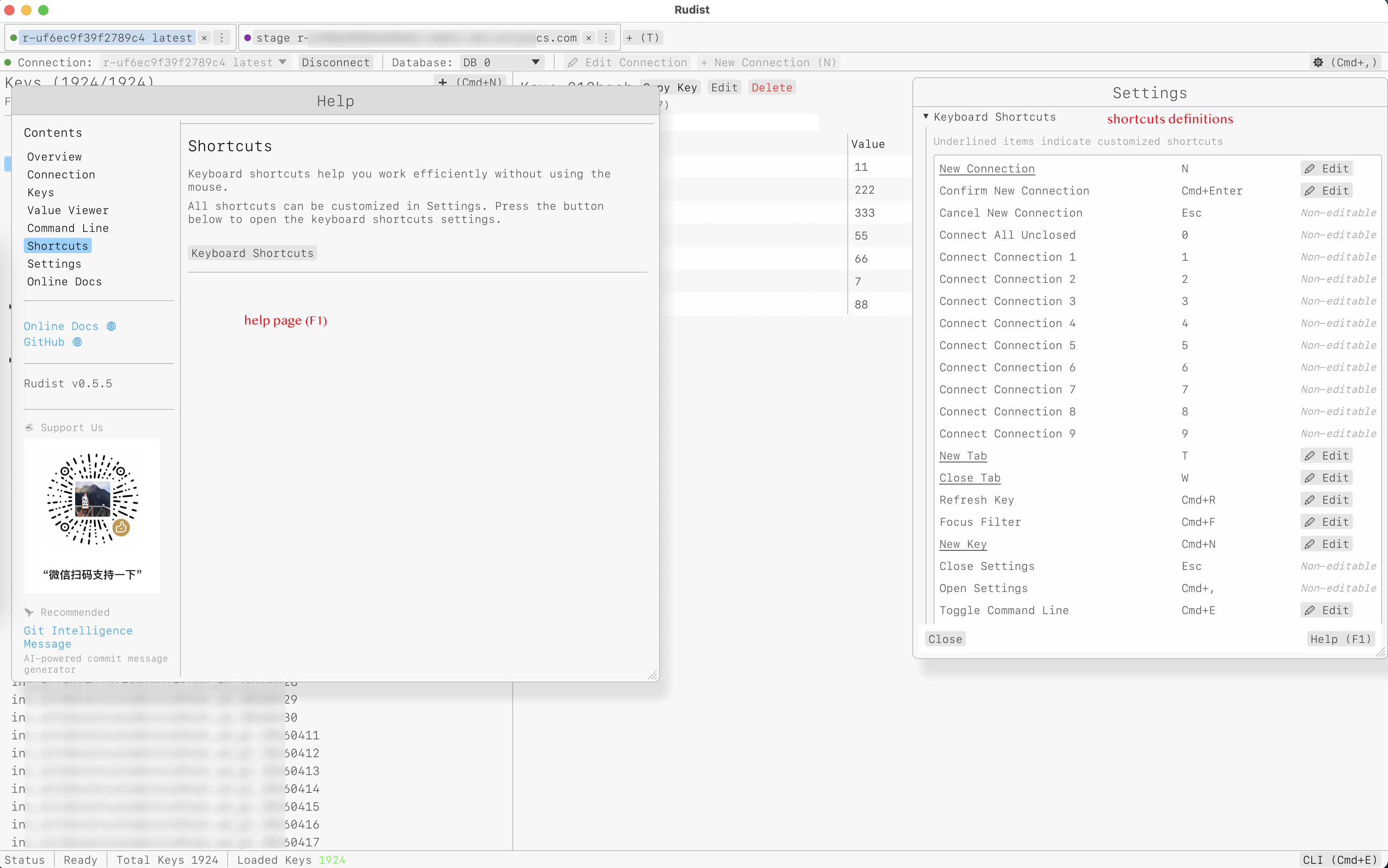Open Online Docs entry in Help contents
This screenshot has width=1388, height=868.
click(64, 281)
